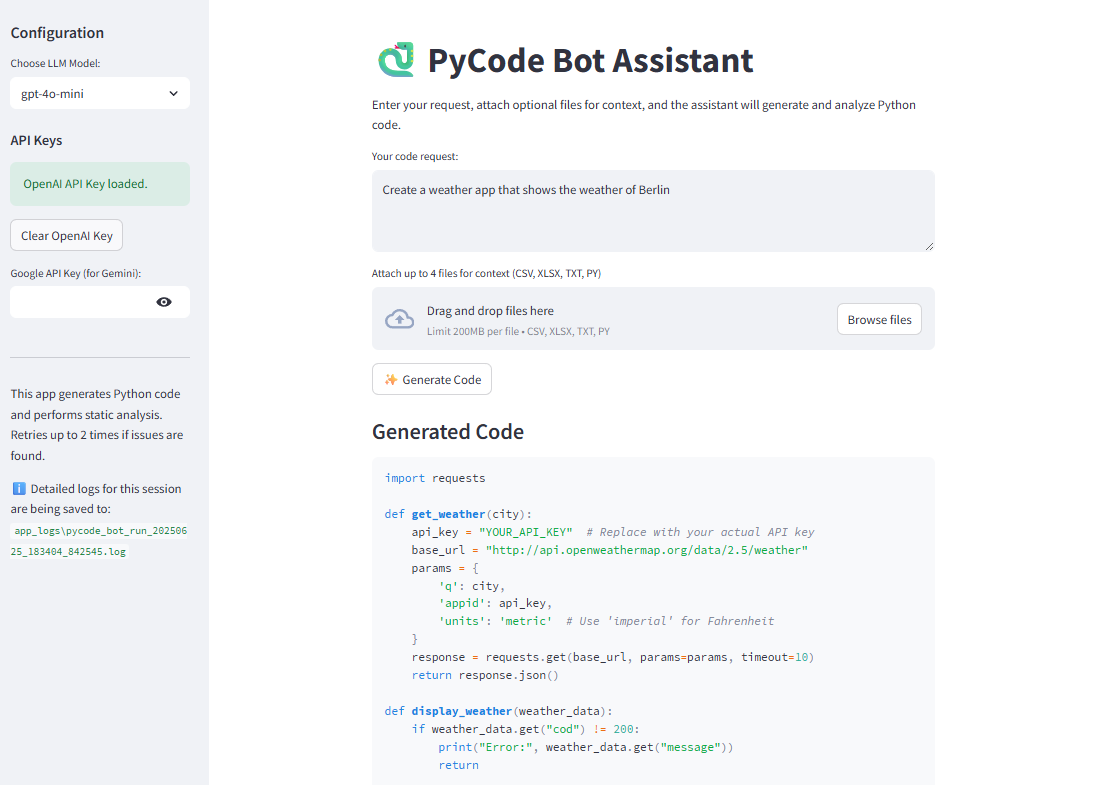Show the Google API key with eye icon

pyautogui.click(x=164, y=302)
